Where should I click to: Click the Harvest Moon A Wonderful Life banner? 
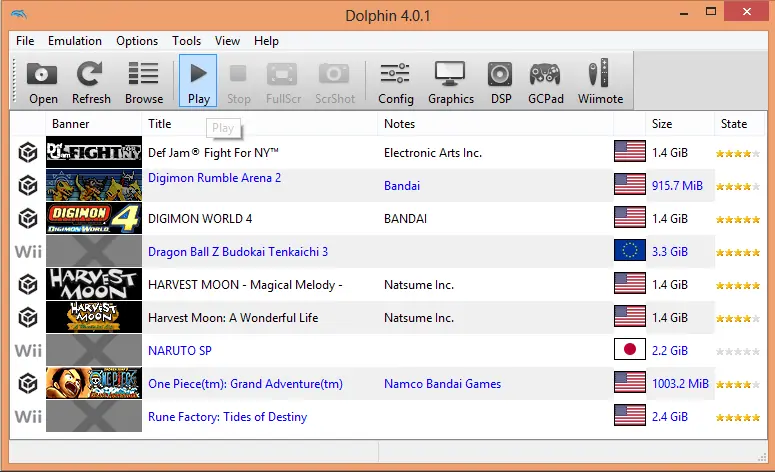pos(94,317)
